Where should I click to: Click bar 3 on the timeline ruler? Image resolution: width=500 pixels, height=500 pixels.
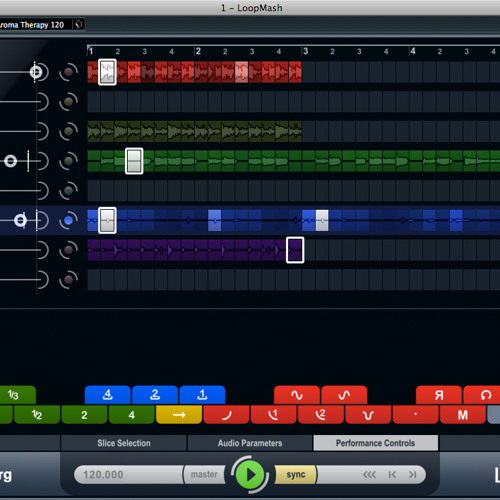tap(305, 51)
